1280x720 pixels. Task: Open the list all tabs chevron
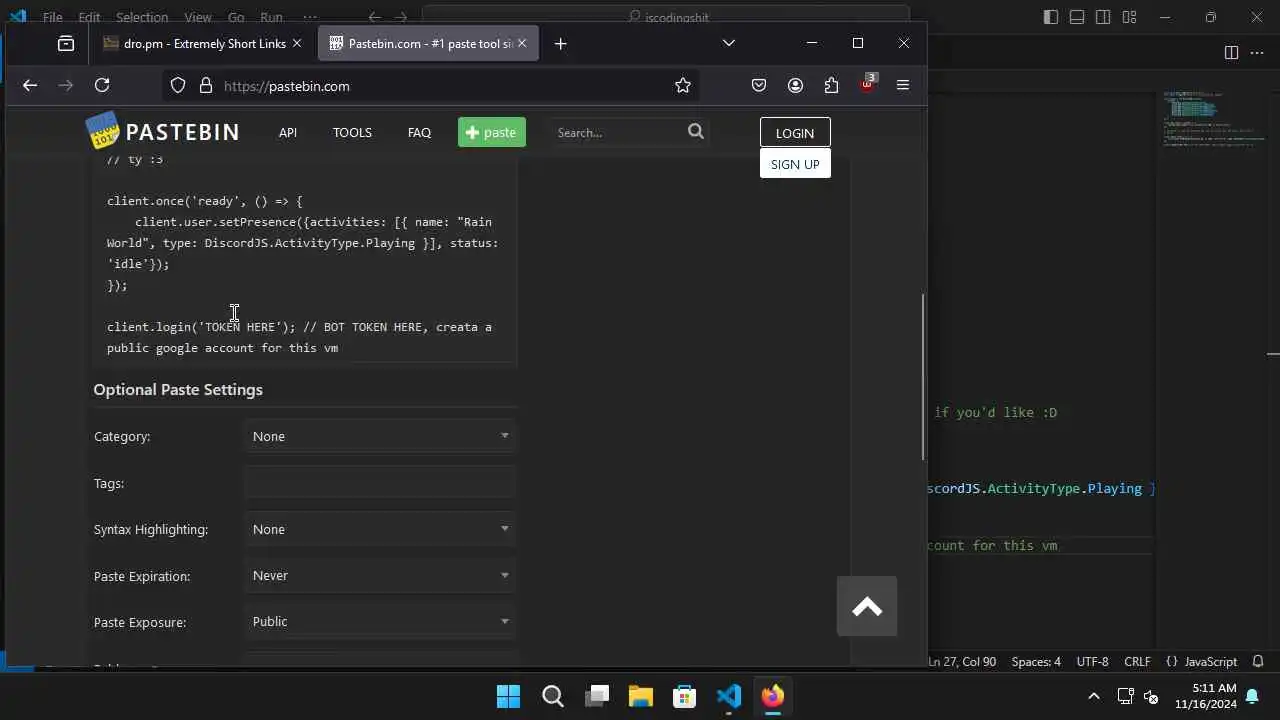[x=729, y=43]
